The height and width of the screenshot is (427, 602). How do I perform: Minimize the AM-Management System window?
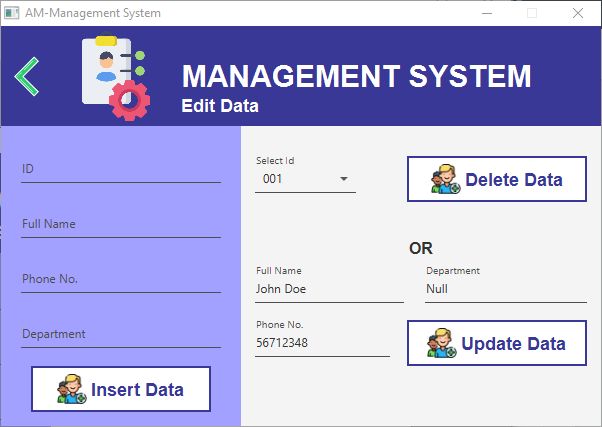click(x=487, y=13)
